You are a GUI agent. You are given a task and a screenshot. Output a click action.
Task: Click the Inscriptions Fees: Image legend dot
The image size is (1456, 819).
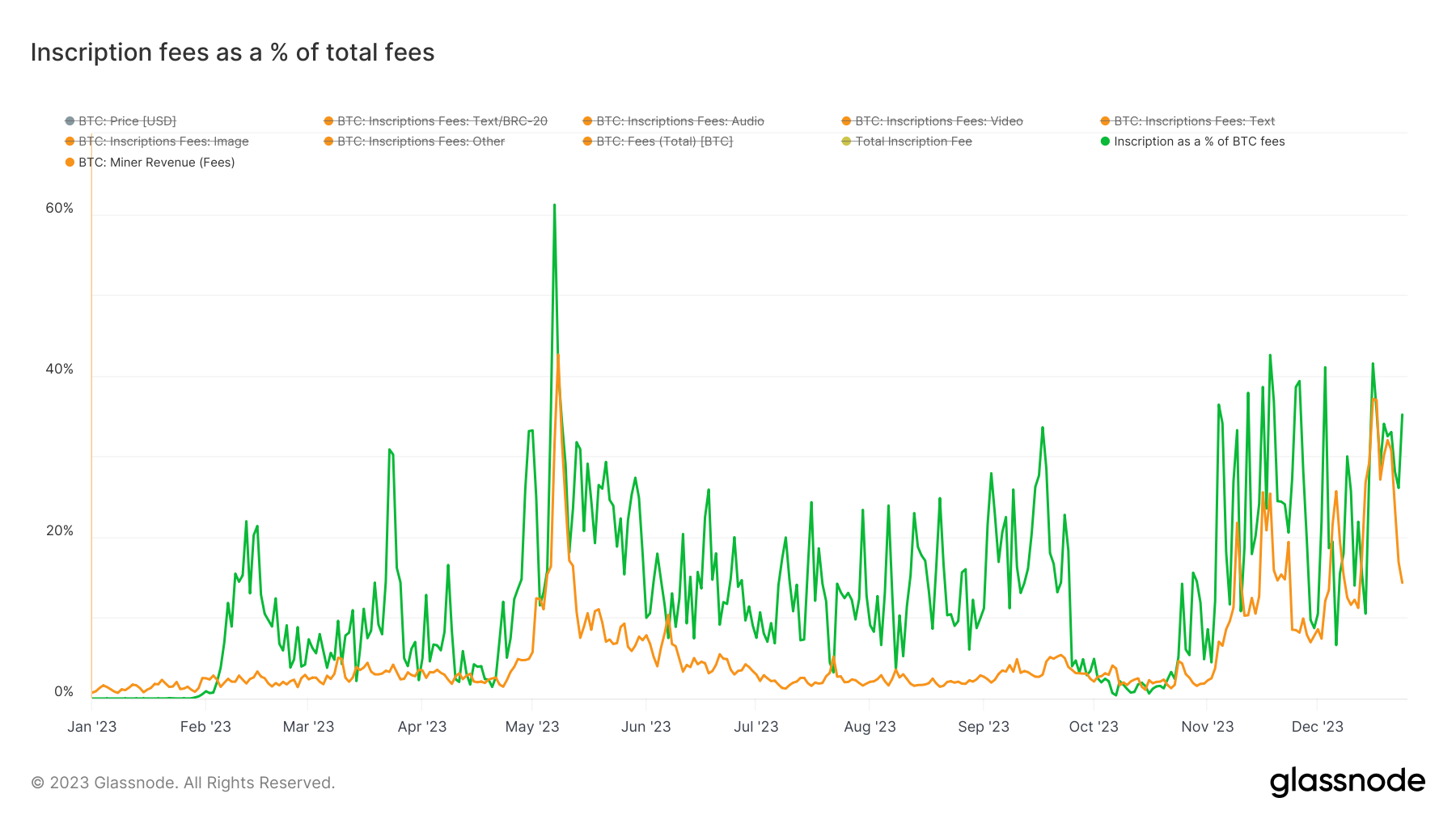(x=70, y=141)
